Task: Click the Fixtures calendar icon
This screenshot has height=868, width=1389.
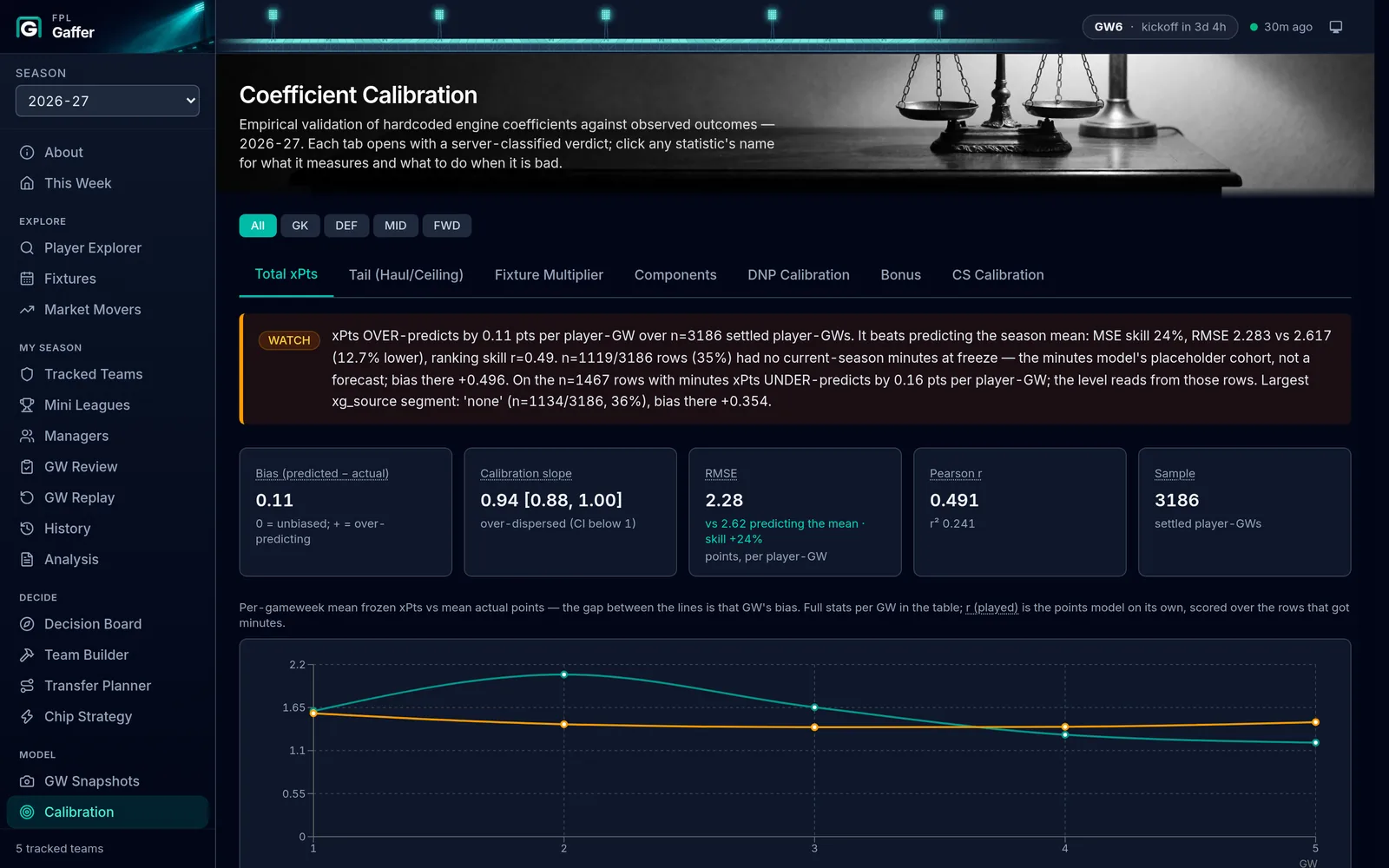Action: (27, 279)
